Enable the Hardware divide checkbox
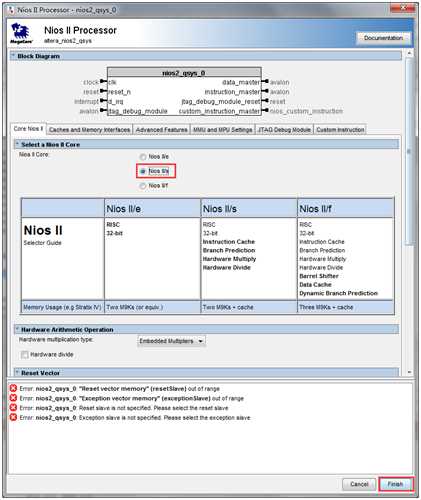This screenshot has height=500, width=421. (x=24, y=355)
